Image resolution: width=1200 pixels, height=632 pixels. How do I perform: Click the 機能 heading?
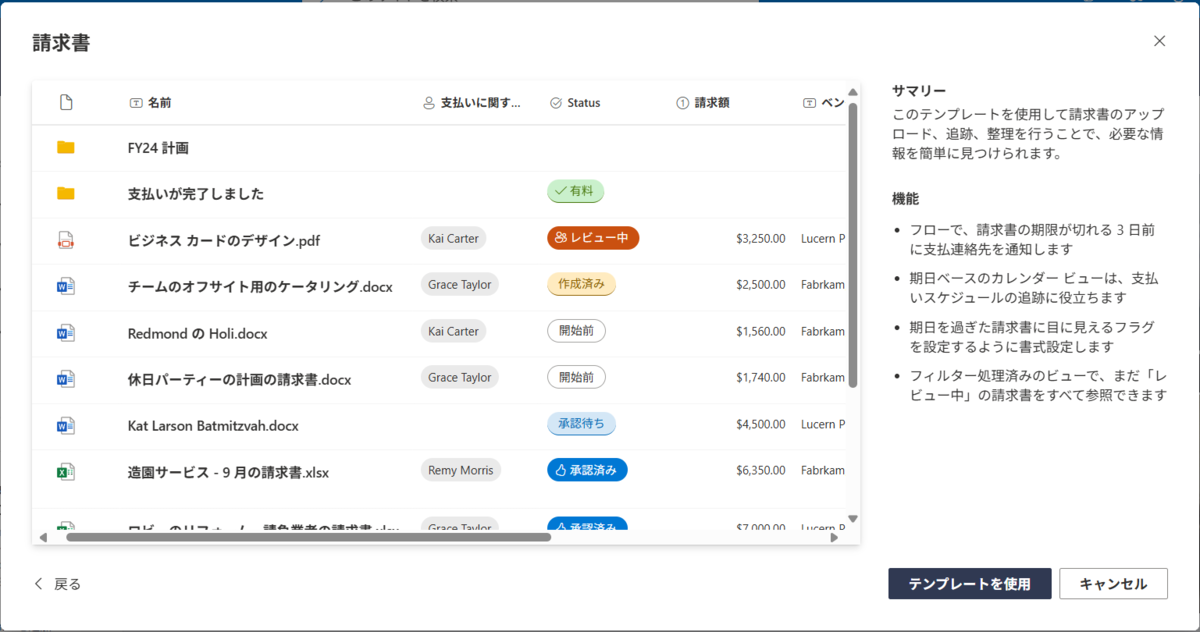tap(906, 199)
